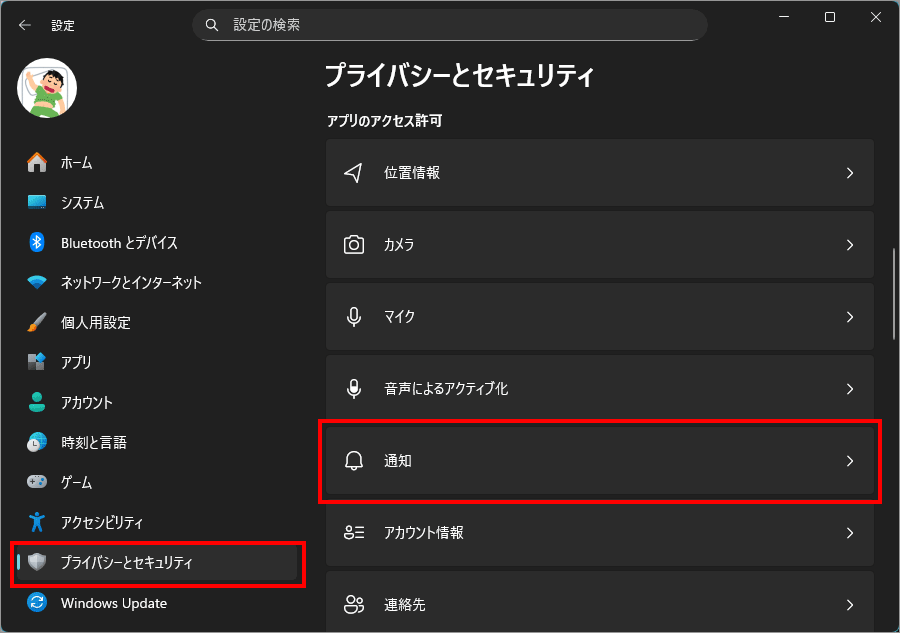Click the Bluetooth icon in sidebar
The height and width of the screenshot is (633, 900).
pyautogui.click(x=37, y=243)
